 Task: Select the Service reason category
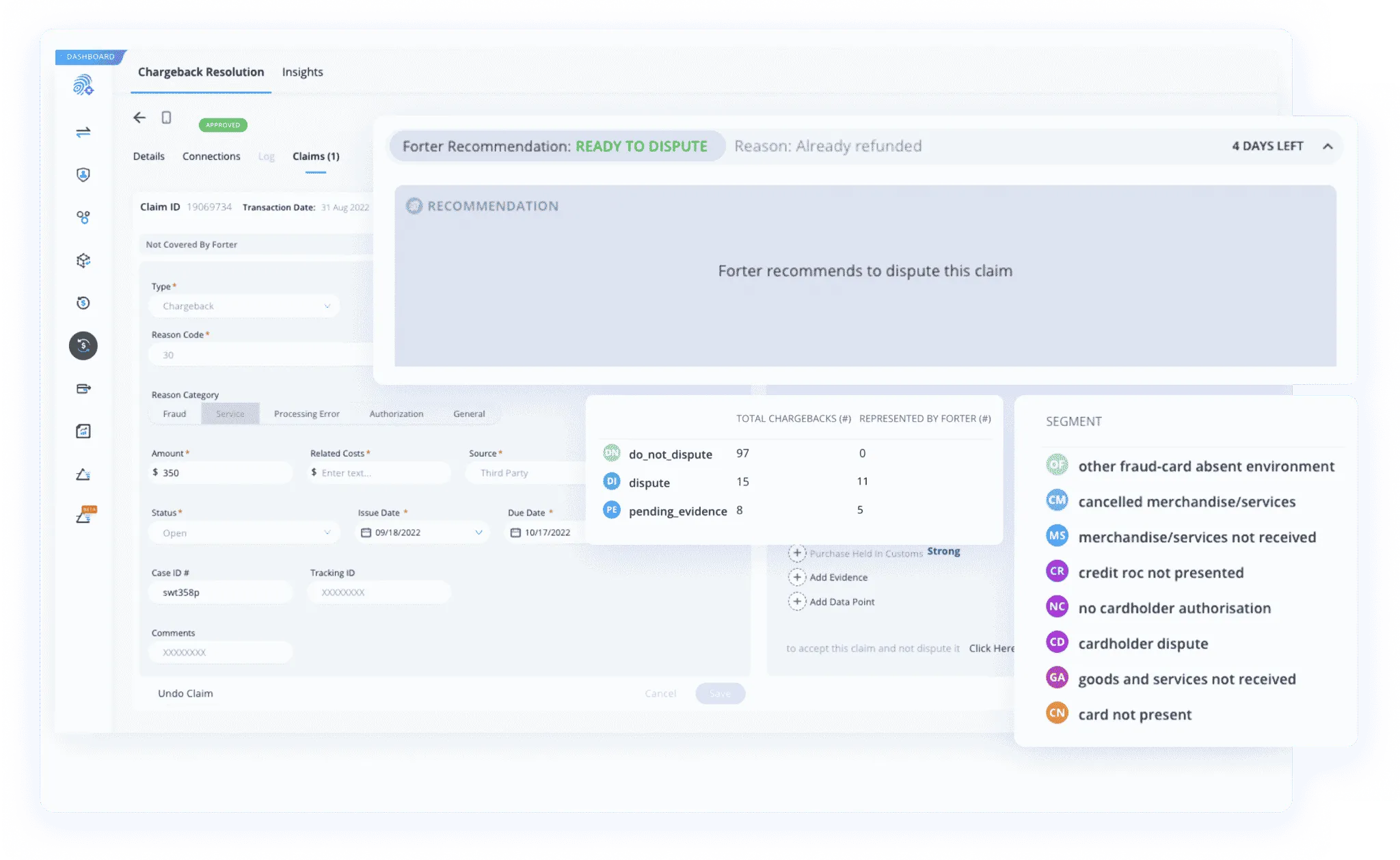[x=230, y=414]
